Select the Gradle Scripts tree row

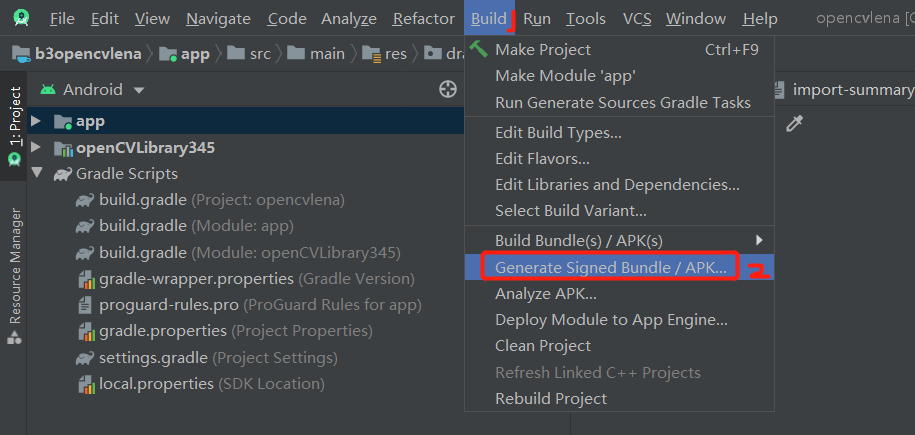click(x=246, y=173)
